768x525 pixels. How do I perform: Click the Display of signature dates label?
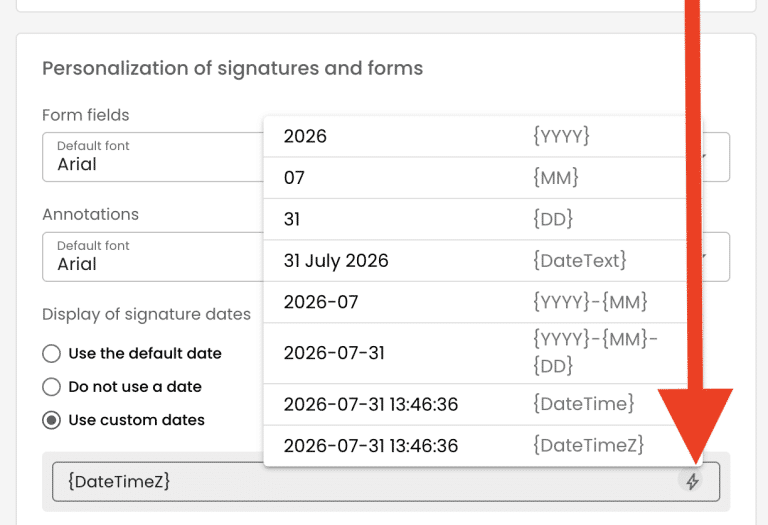tap(146, 314)
